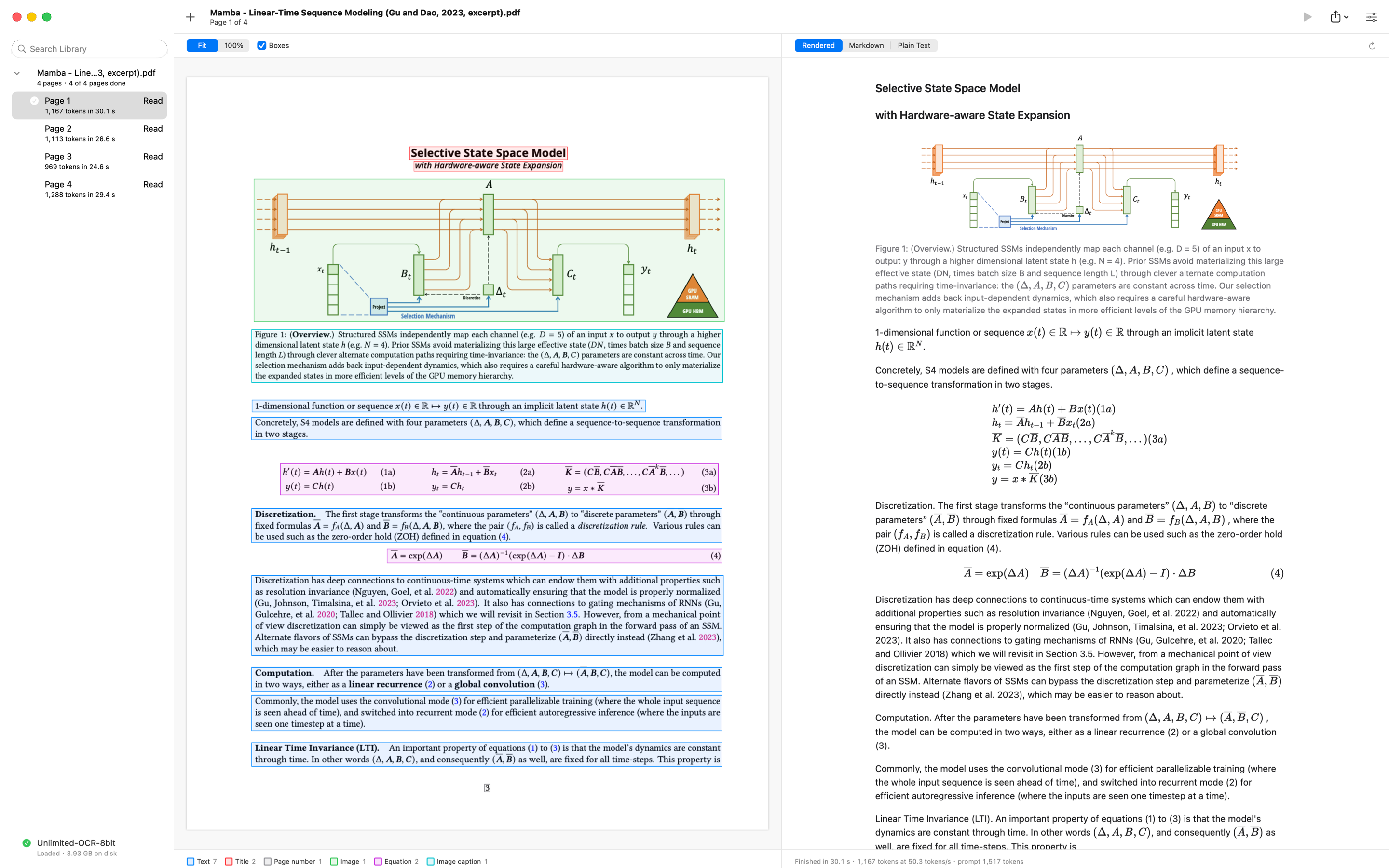Image resolution: width=1389 pixels, height=868 pixels.
Task: Click the play run-OCR icon
Action: pyautogui.click(x=1307, y=17)
